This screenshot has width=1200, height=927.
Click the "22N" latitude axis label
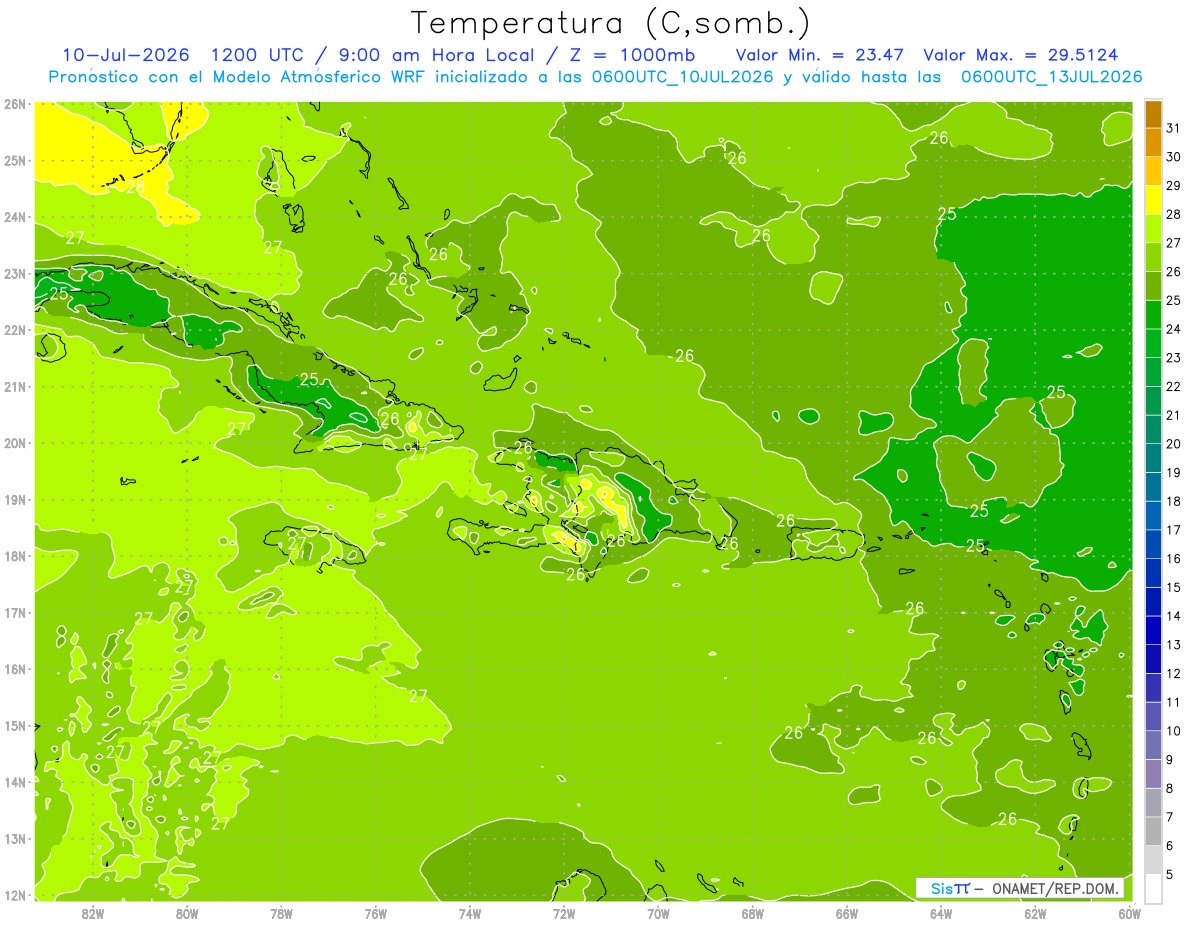15,330
